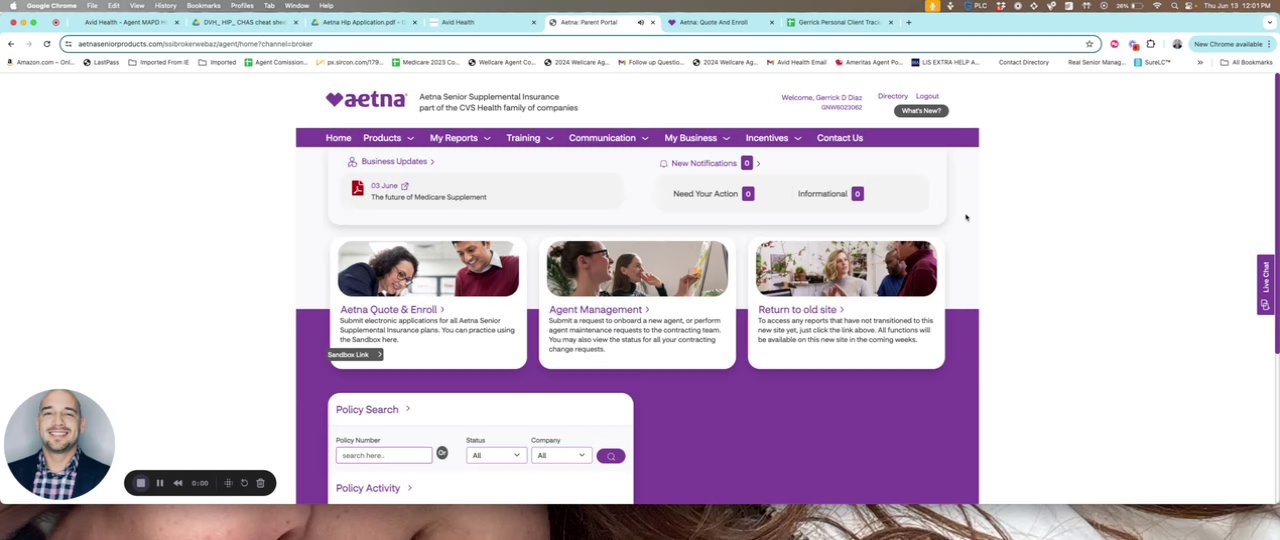This screenshot has width=1280, height=540.
Task: Show more bookmarks with double chevron
Action: pos(1200,62)
